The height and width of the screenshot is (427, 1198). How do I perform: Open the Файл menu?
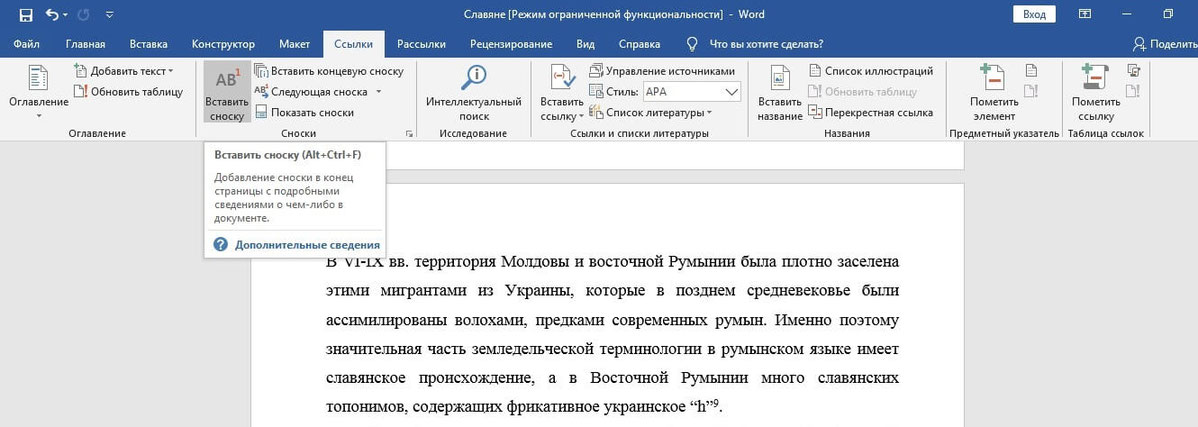point(27,44)
